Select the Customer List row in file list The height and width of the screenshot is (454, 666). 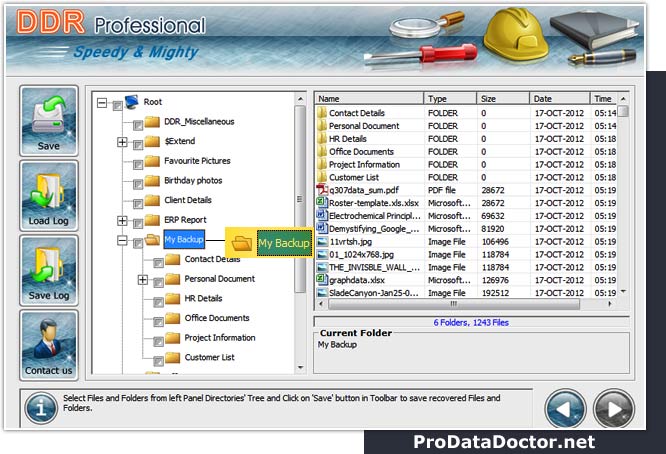click(466, 177)
